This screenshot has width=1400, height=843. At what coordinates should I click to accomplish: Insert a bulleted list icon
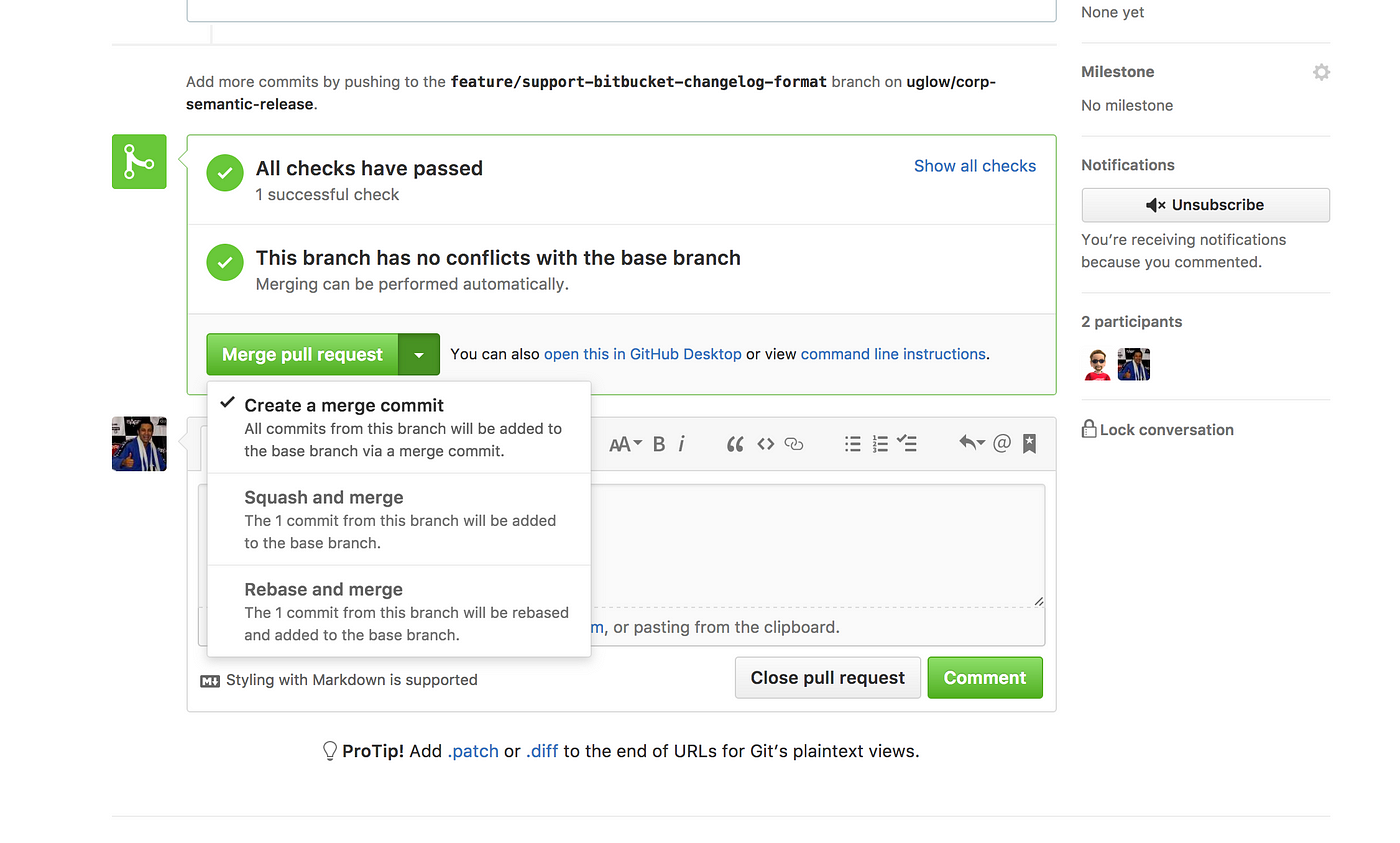(853, 444)
